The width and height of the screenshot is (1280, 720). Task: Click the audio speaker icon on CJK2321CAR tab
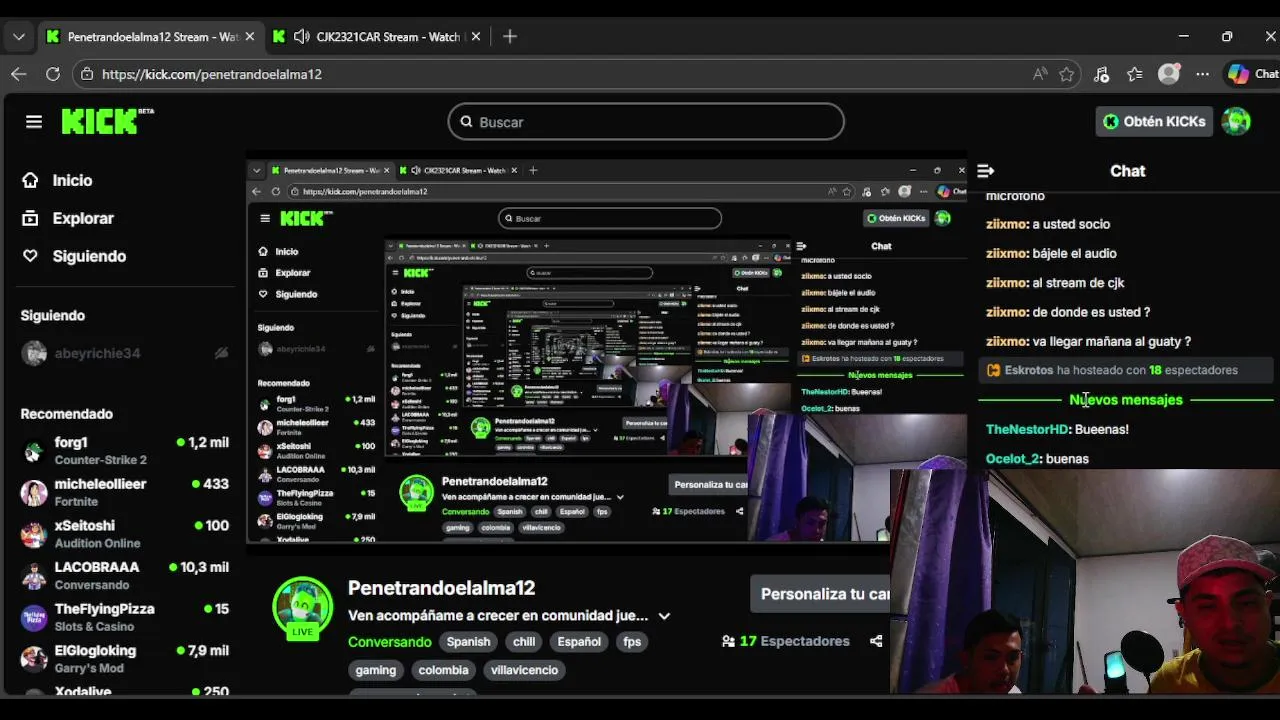click(x=301, y=37)
